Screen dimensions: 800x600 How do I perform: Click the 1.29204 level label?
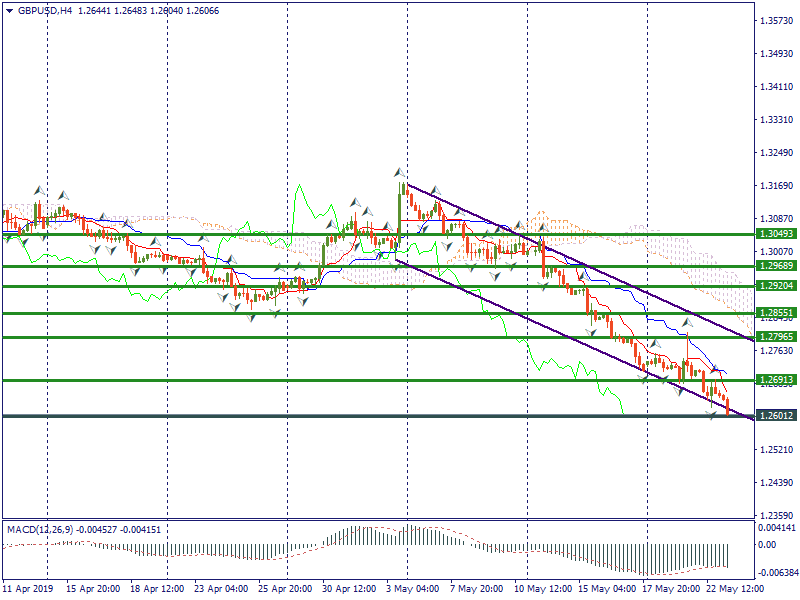click(776, 286)
